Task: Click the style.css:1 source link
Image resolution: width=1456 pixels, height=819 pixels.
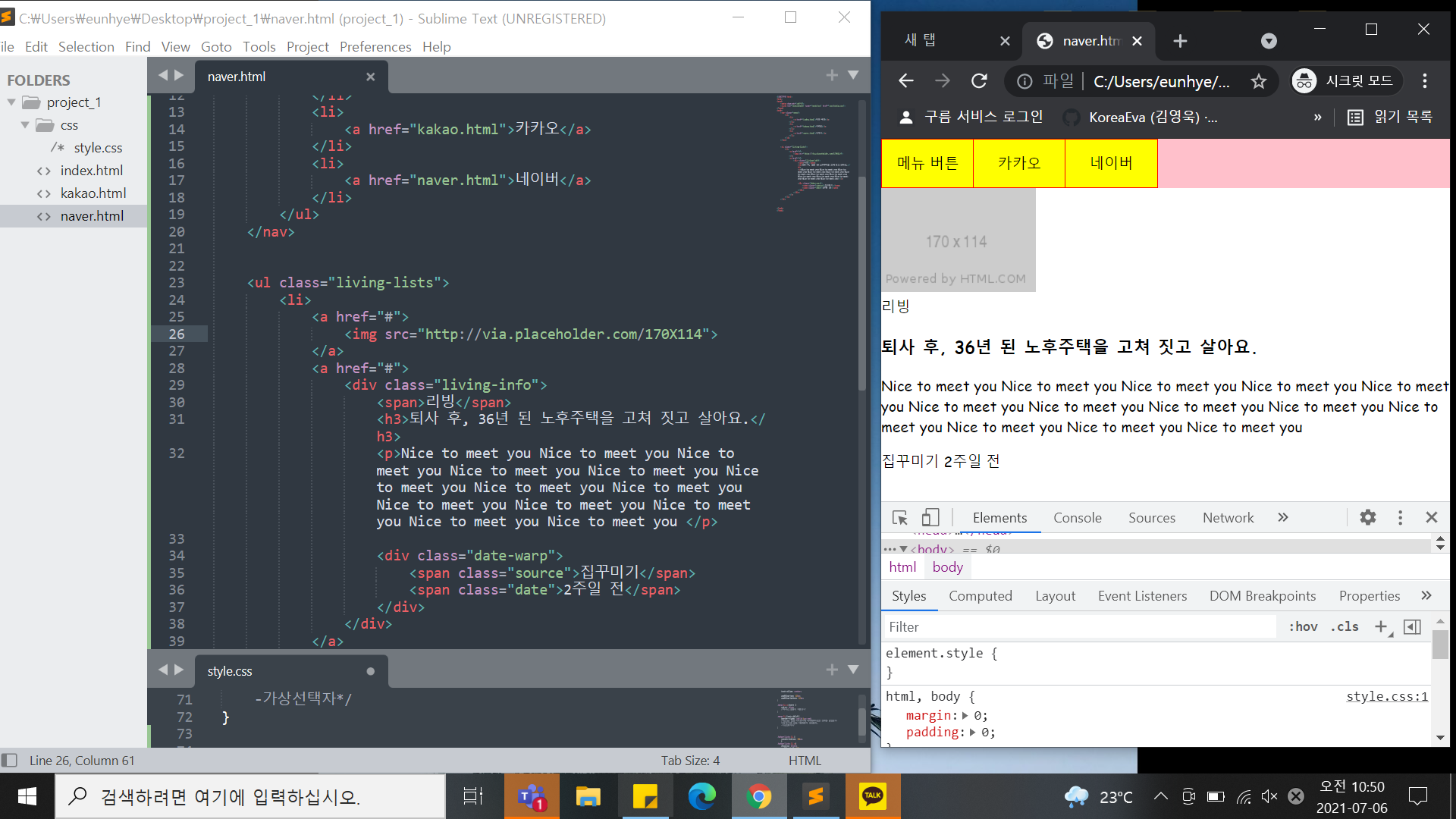Action: 1386,696
